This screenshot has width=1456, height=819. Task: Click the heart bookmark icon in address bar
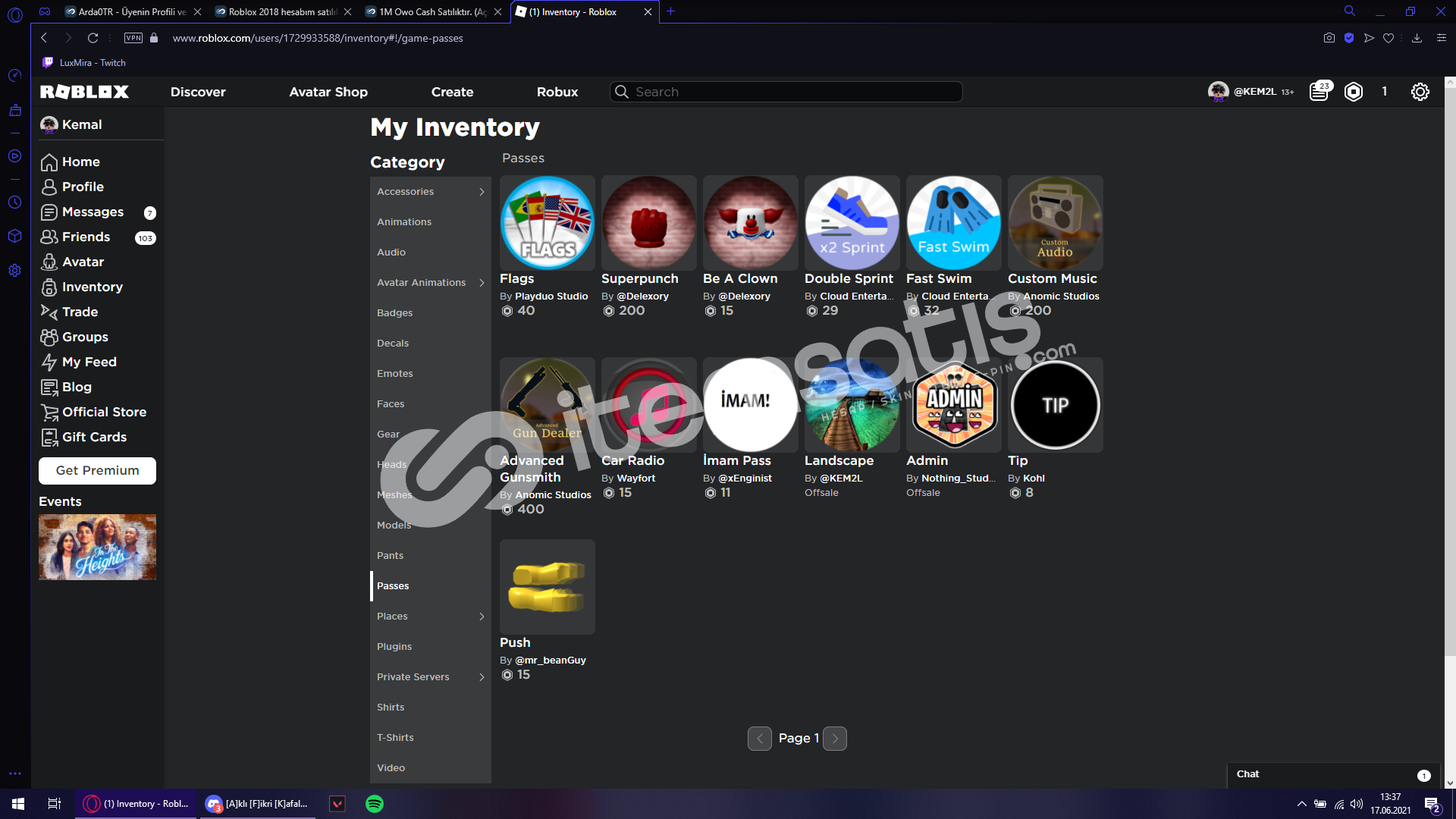(1389, 38)
